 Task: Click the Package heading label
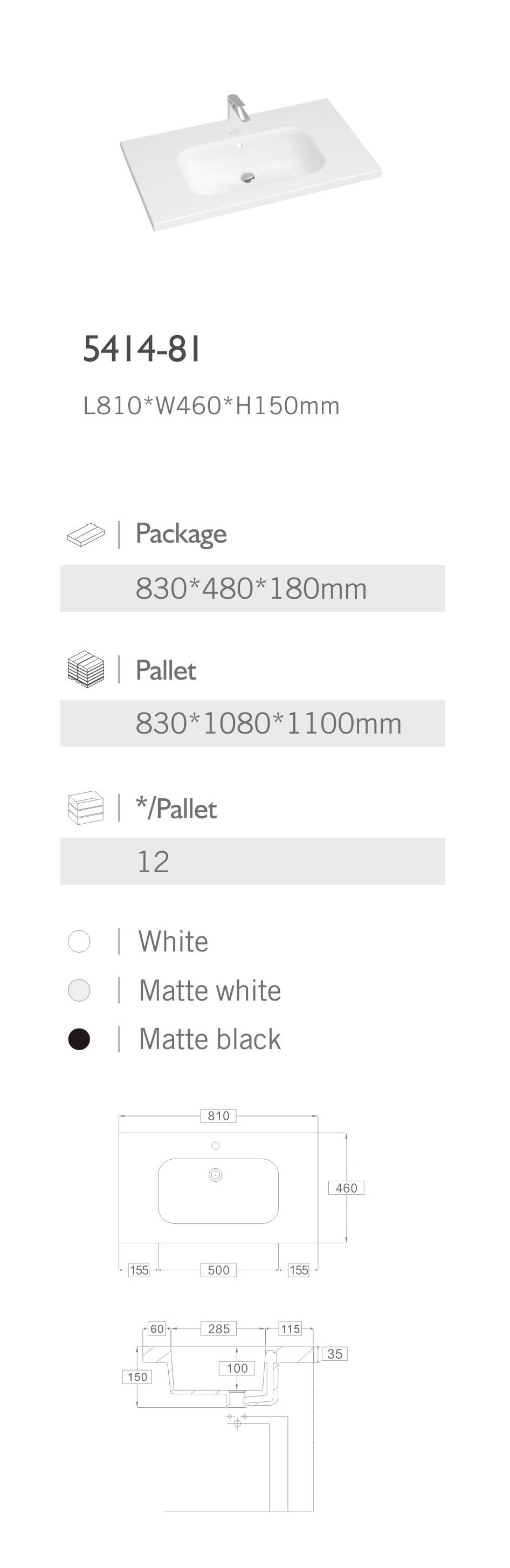[181, 534]
